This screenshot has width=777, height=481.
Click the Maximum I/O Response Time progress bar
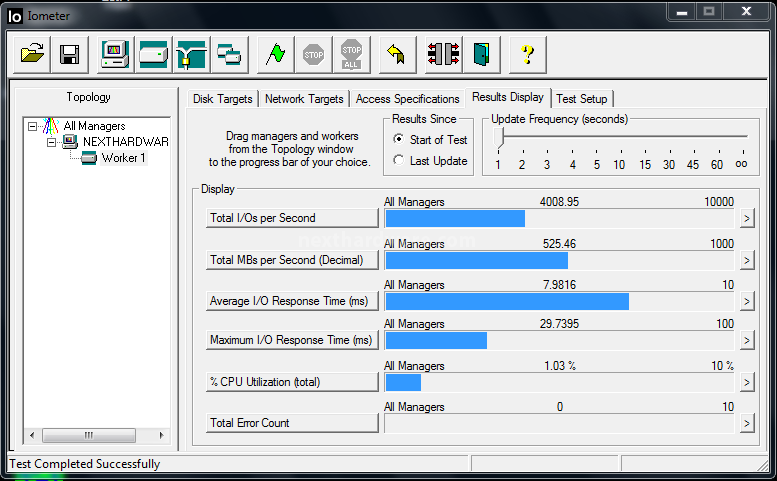point(559,340)
